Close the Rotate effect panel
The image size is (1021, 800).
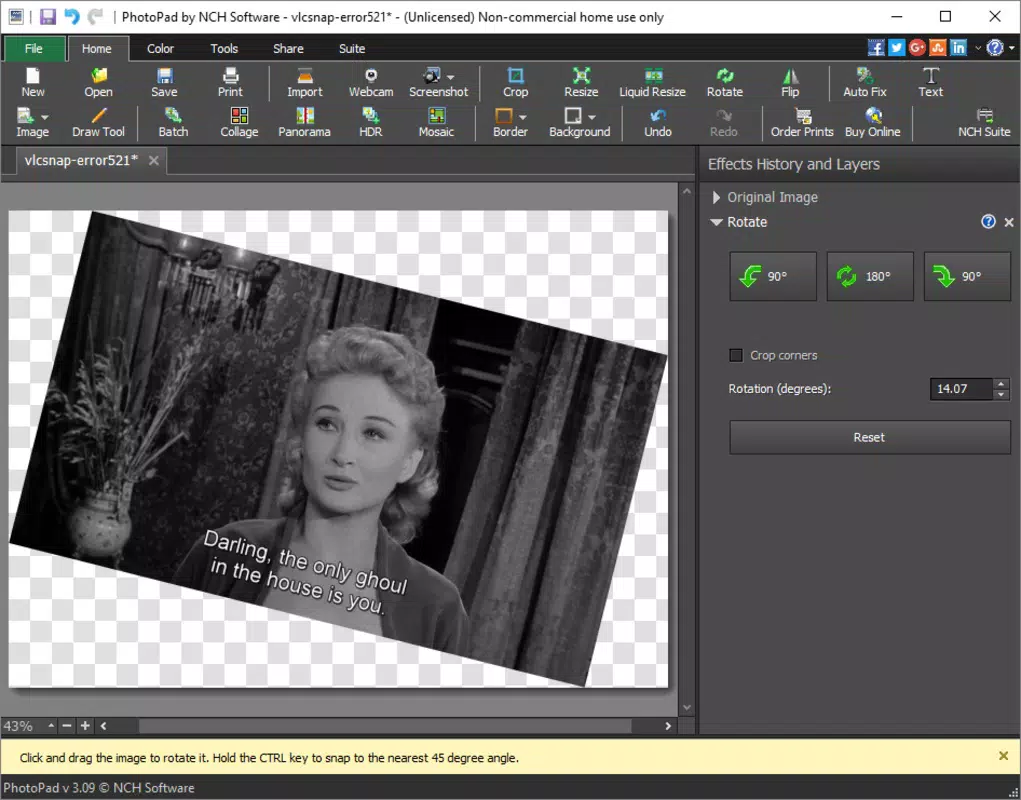pyautogui.click(x=1009, y=223)
